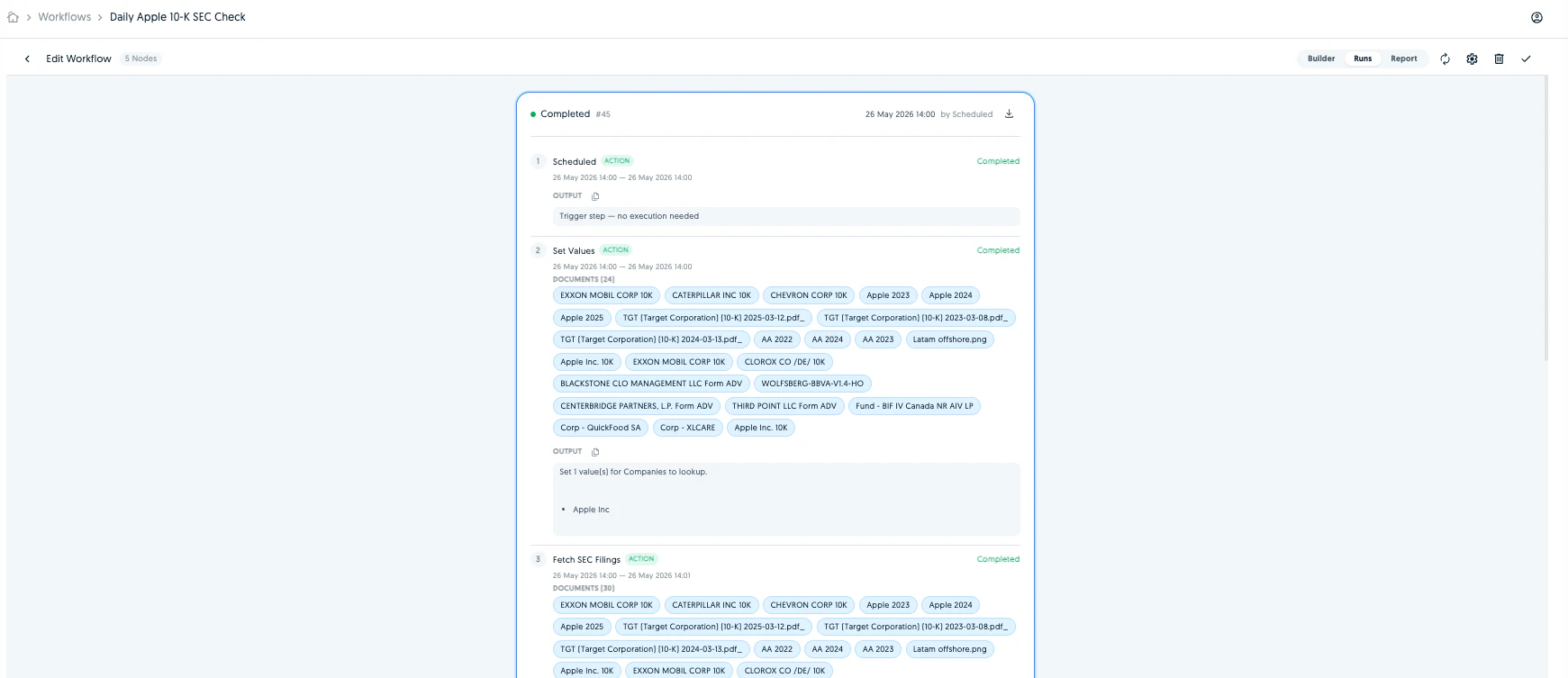Click 'Set 1 value(s) for Companies to lookup.'

coord(633,472)
